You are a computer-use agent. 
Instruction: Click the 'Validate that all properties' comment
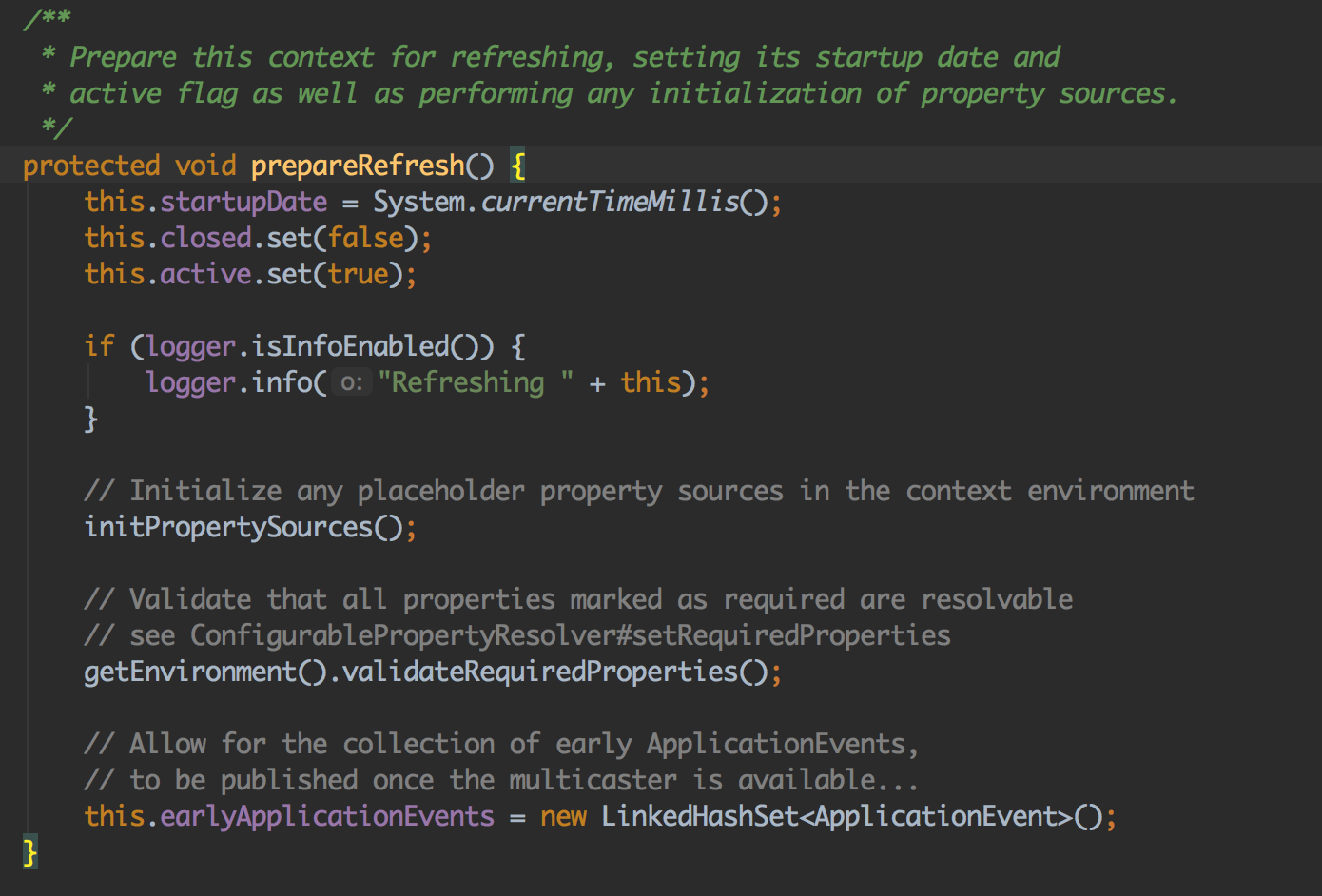578,600
